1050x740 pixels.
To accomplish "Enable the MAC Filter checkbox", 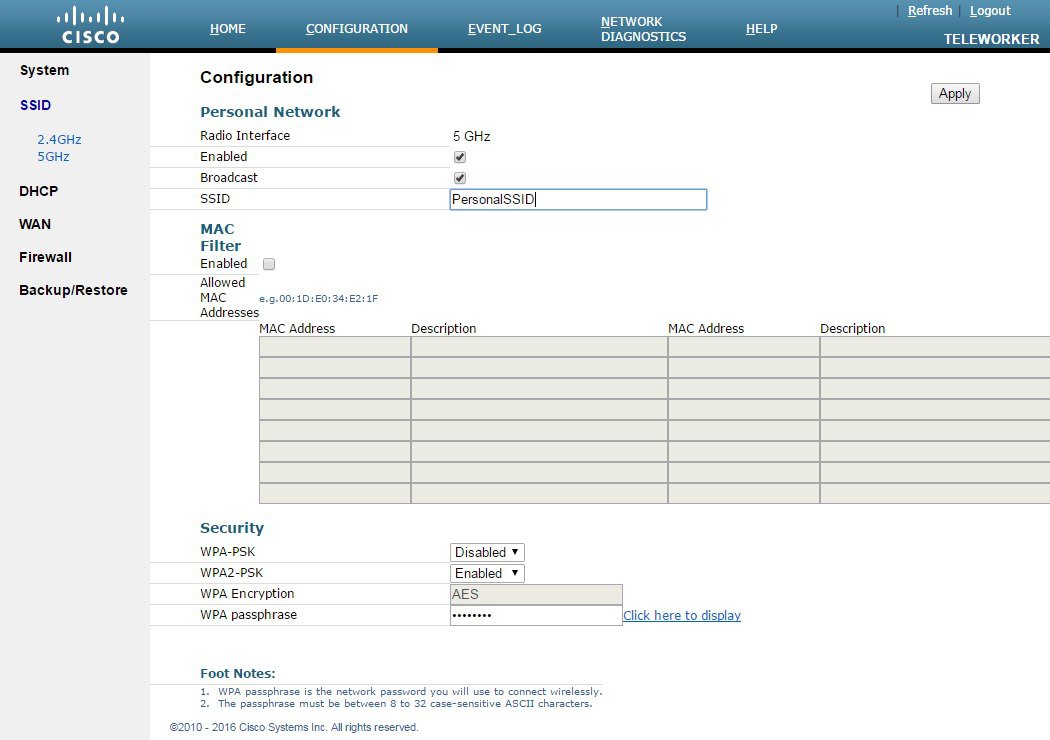I will 269,263.
